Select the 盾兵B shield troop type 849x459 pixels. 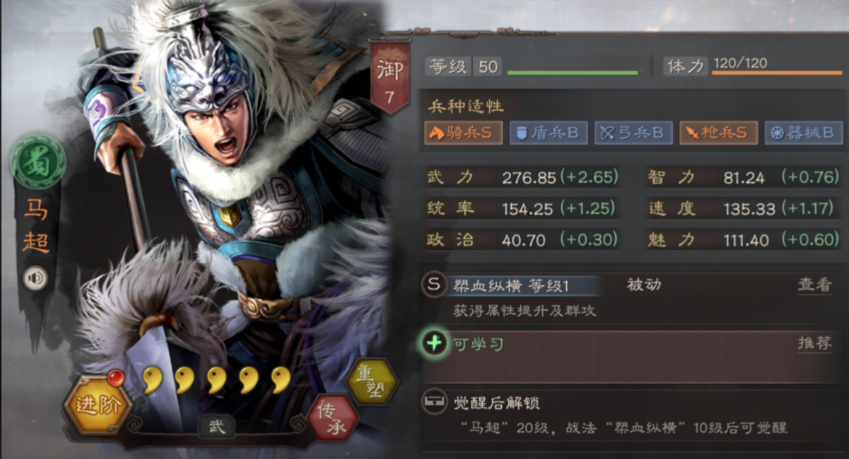click(548, 133)
